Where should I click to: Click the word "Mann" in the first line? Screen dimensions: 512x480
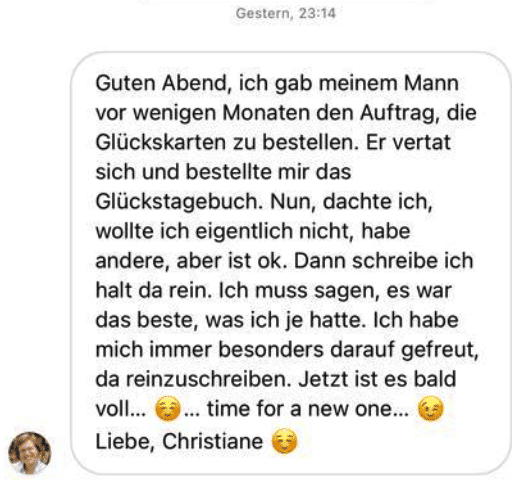coord(431,83)
